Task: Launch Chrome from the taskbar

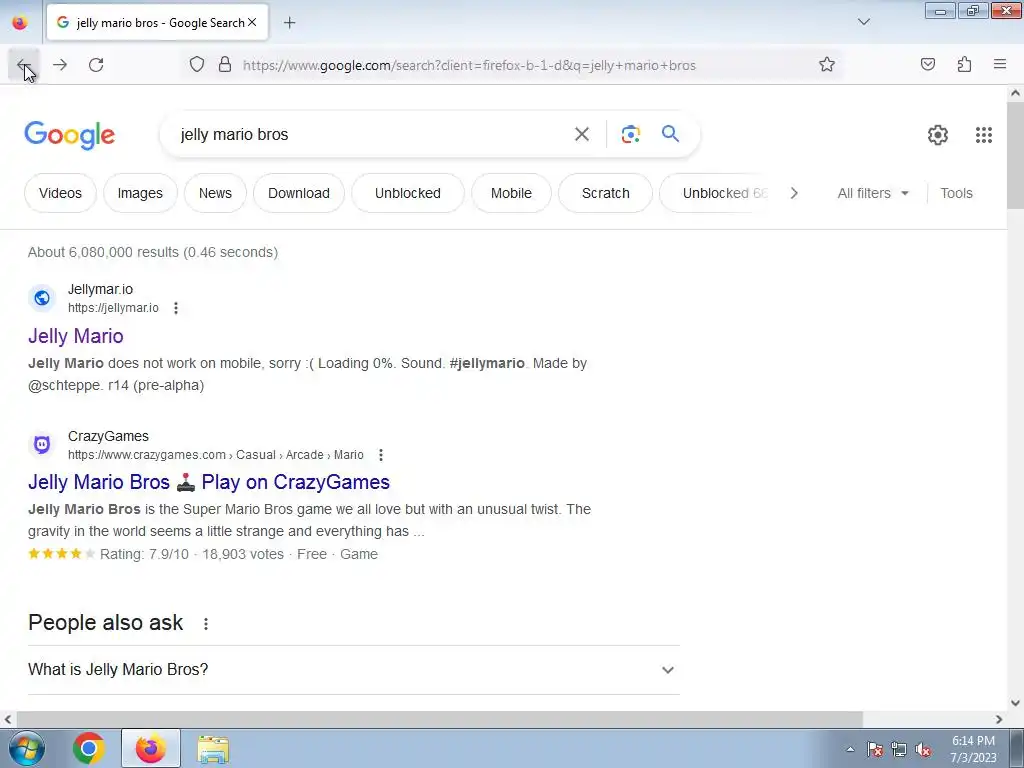Action: coord(89,748)
